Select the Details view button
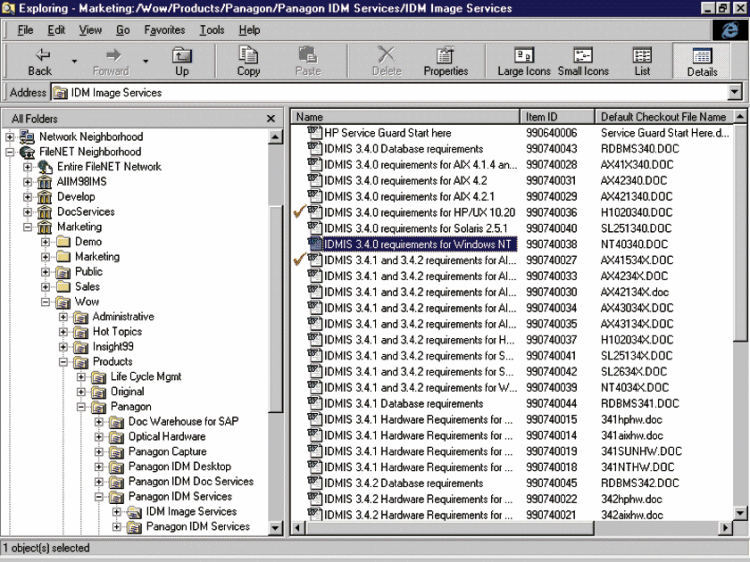 click(702, 62)
